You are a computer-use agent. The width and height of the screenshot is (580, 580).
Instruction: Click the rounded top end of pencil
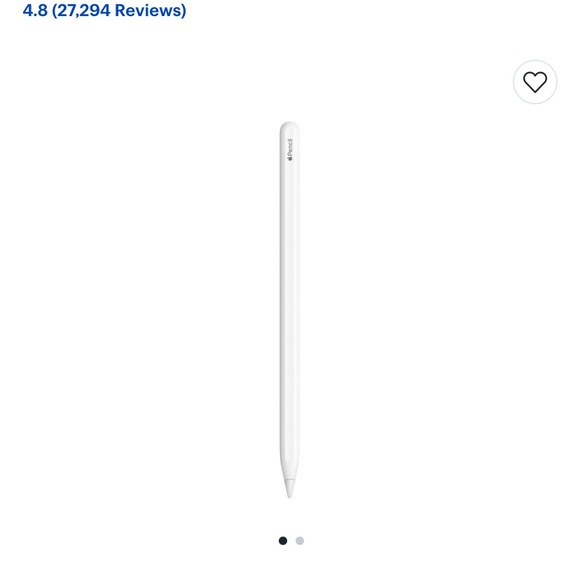pyautogui.click(x=289, y=127)
